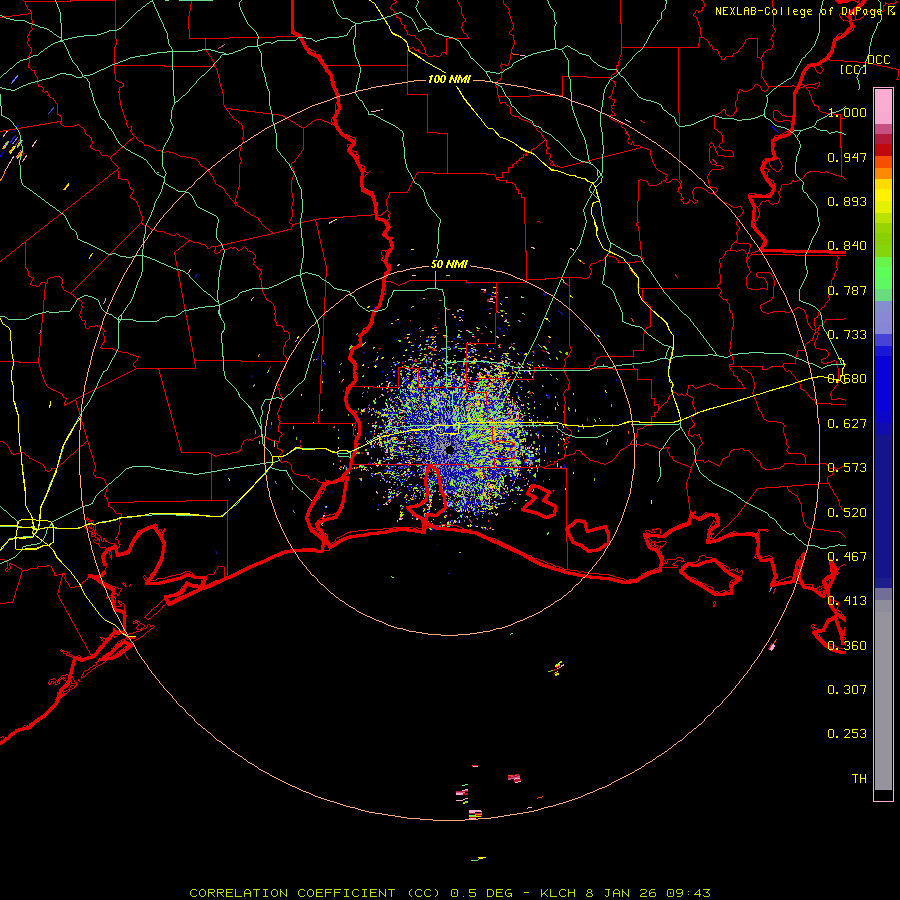Click the 0.413 scale value
The height and width of the screenshot is (900, 900).
click(847, 601)
